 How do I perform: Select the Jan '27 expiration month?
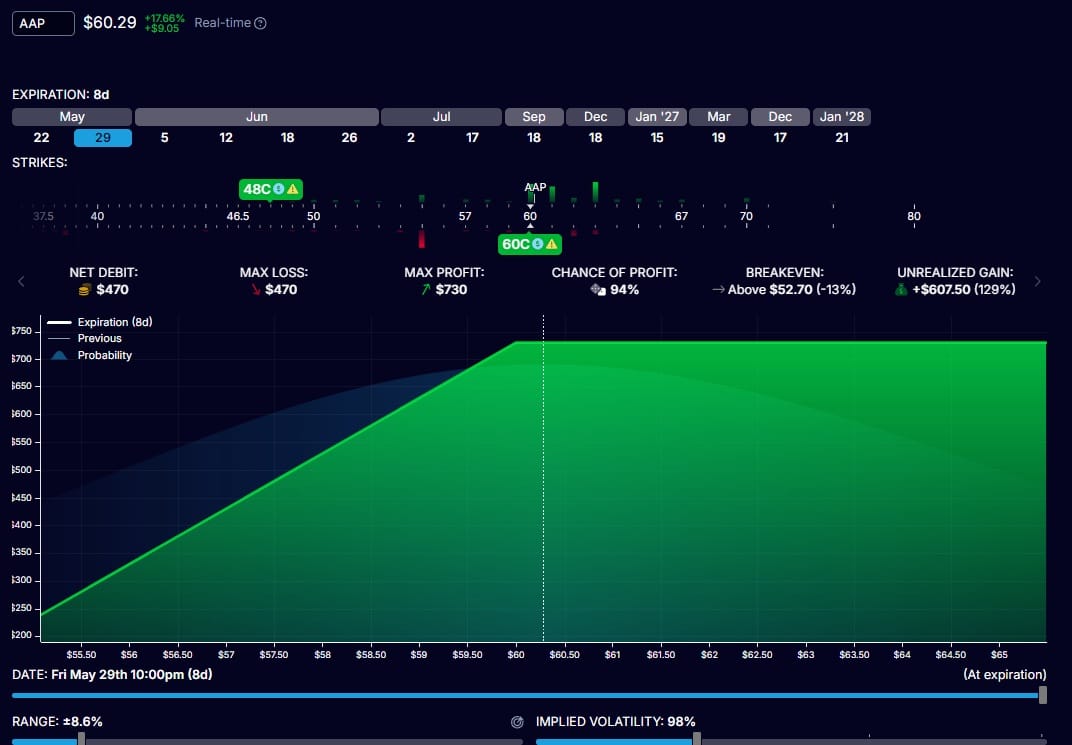point(657,117)
